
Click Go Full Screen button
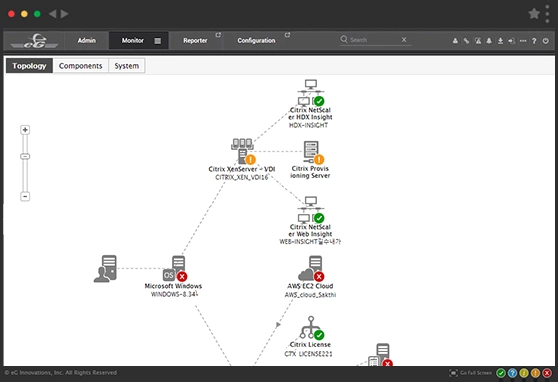470,373
